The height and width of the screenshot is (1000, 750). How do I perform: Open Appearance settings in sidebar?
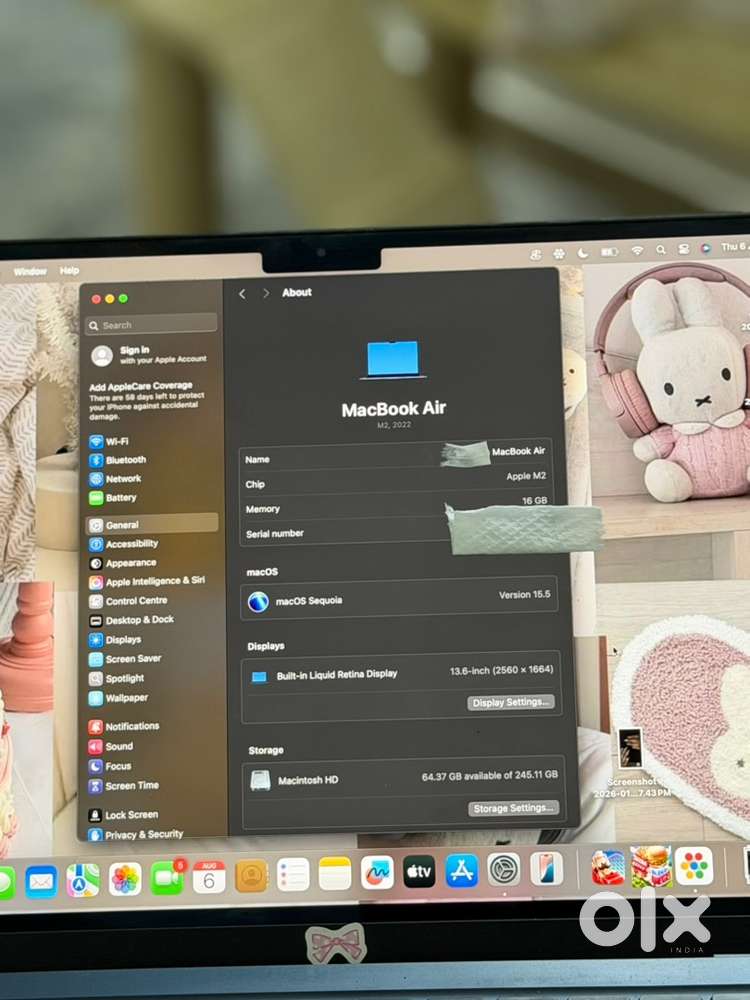click(122, 563)
